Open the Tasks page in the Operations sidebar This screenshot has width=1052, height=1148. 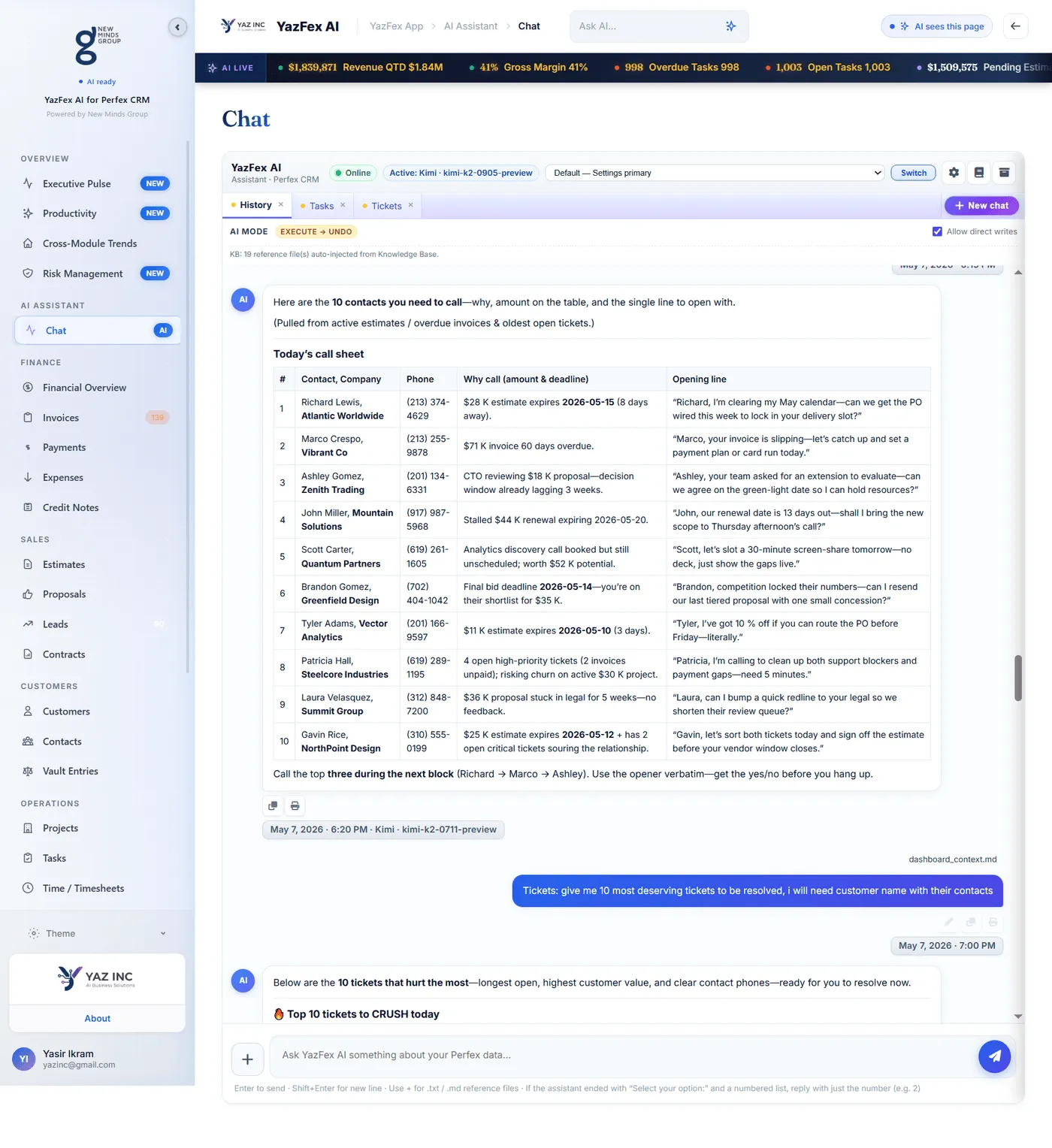click(x=98, y=858)
